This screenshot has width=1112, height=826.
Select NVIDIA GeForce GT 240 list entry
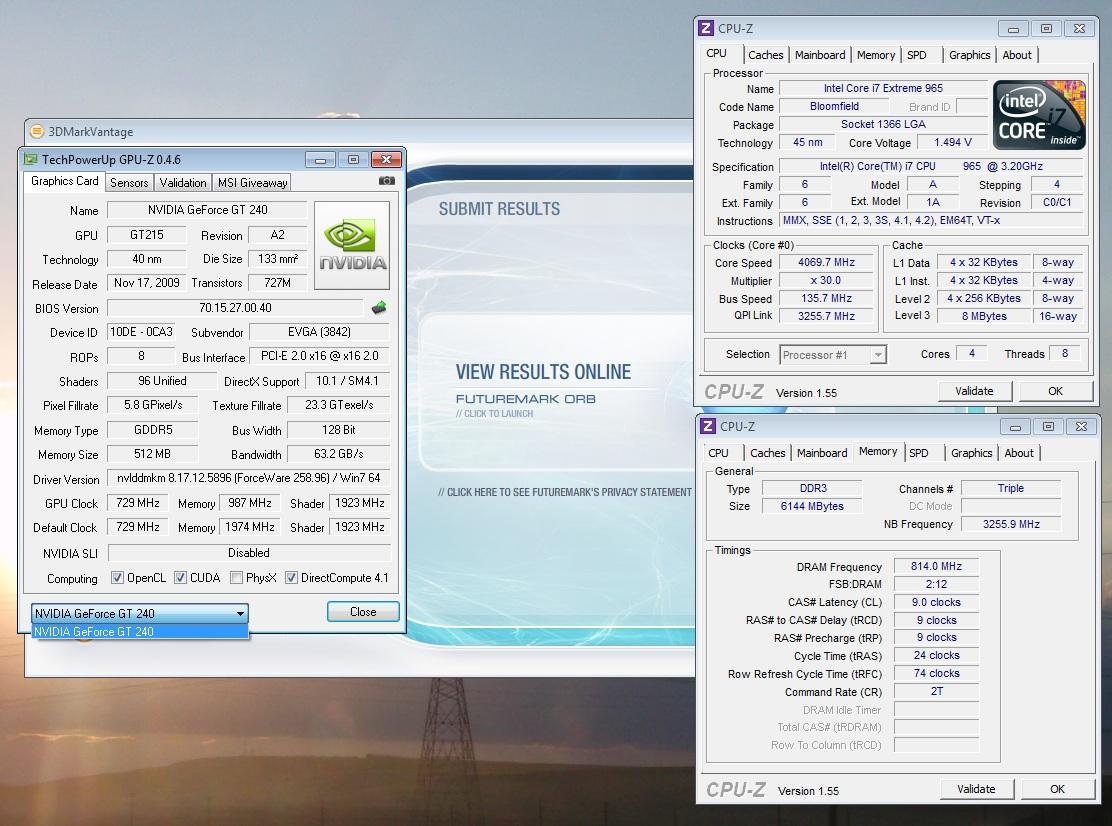140,632
